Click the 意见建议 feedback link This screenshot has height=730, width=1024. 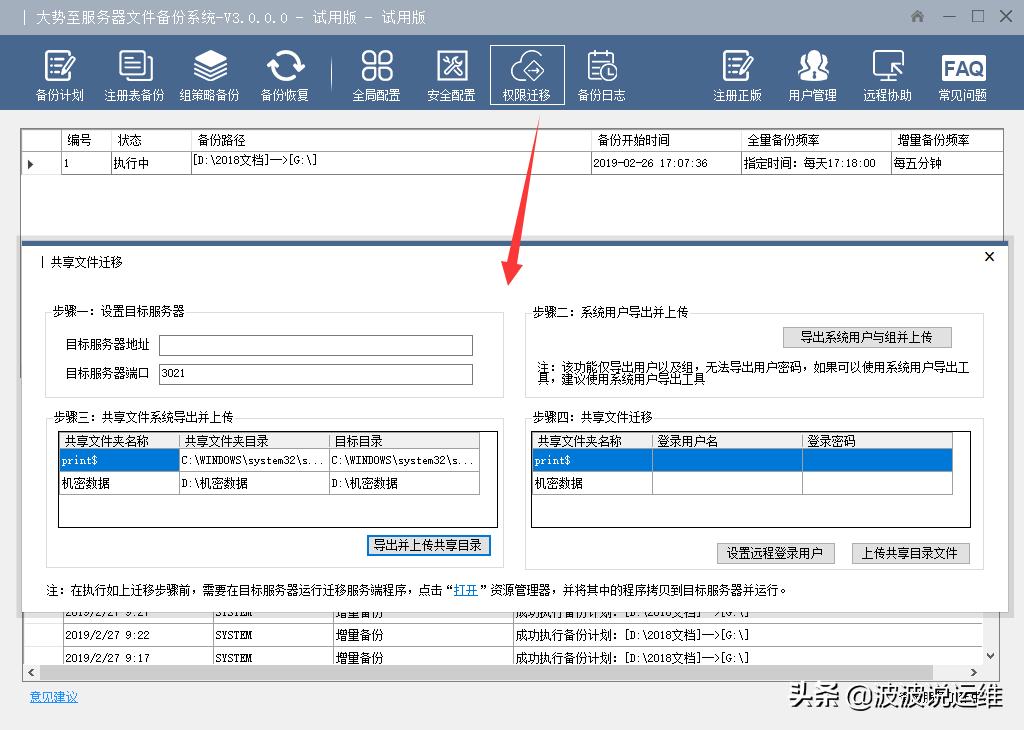52,697
